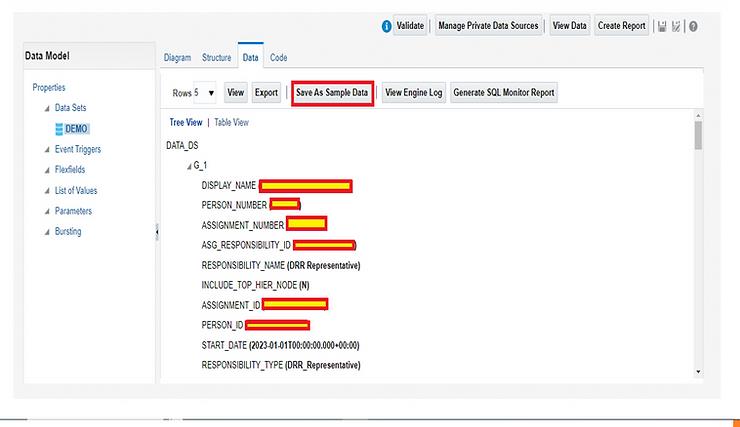Open Manage Private Data Sources

(488, 25)
